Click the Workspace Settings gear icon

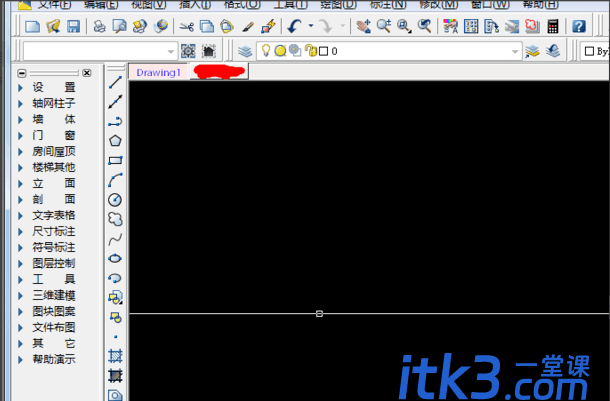tap(188, 51)
